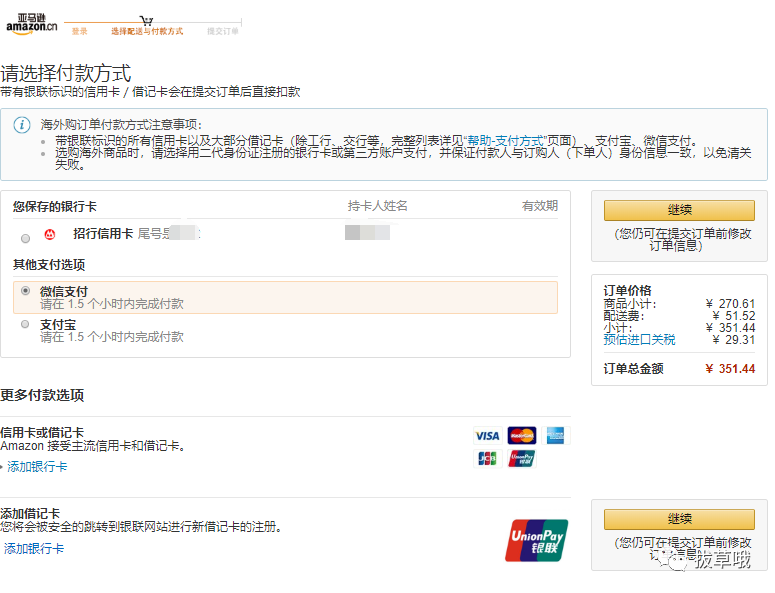
Task: Click the 选择配送与付款方式 step
Action: (147, 31)
